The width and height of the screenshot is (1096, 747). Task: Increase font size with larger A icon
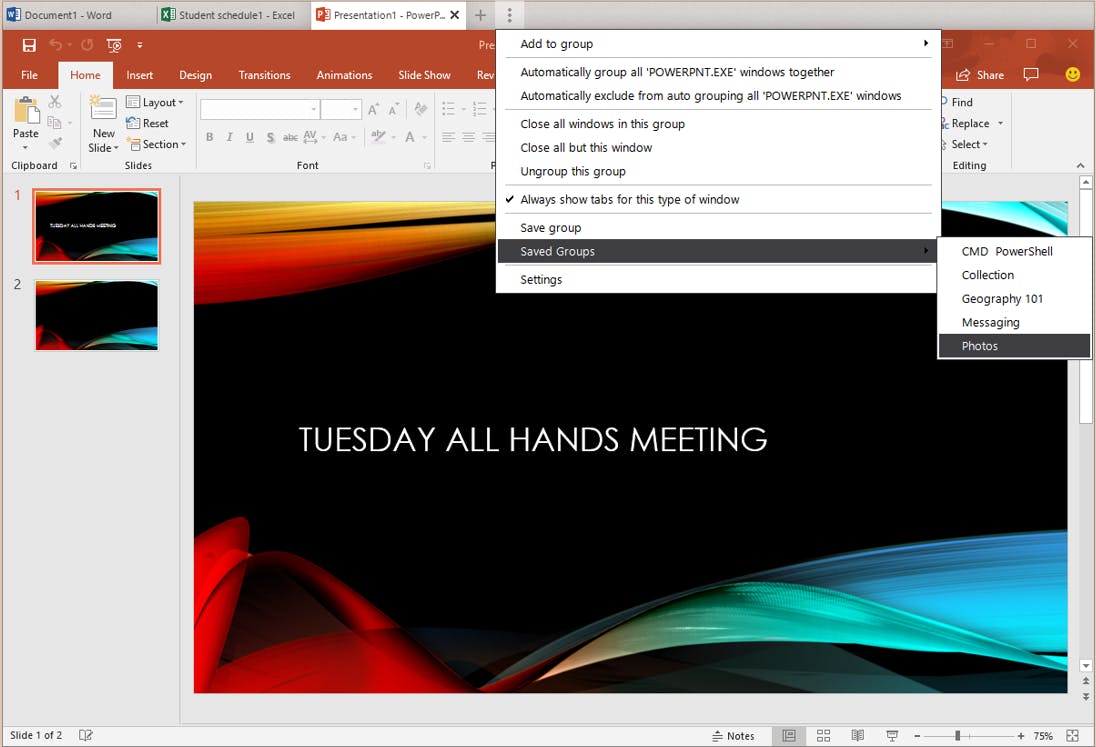tap(373, 109)
